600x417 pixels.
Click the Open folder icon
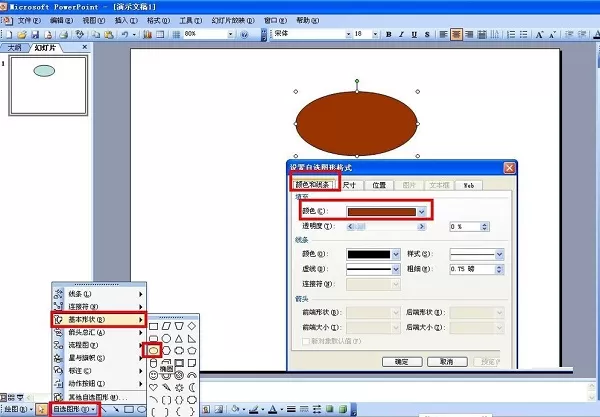pos(22,34)
